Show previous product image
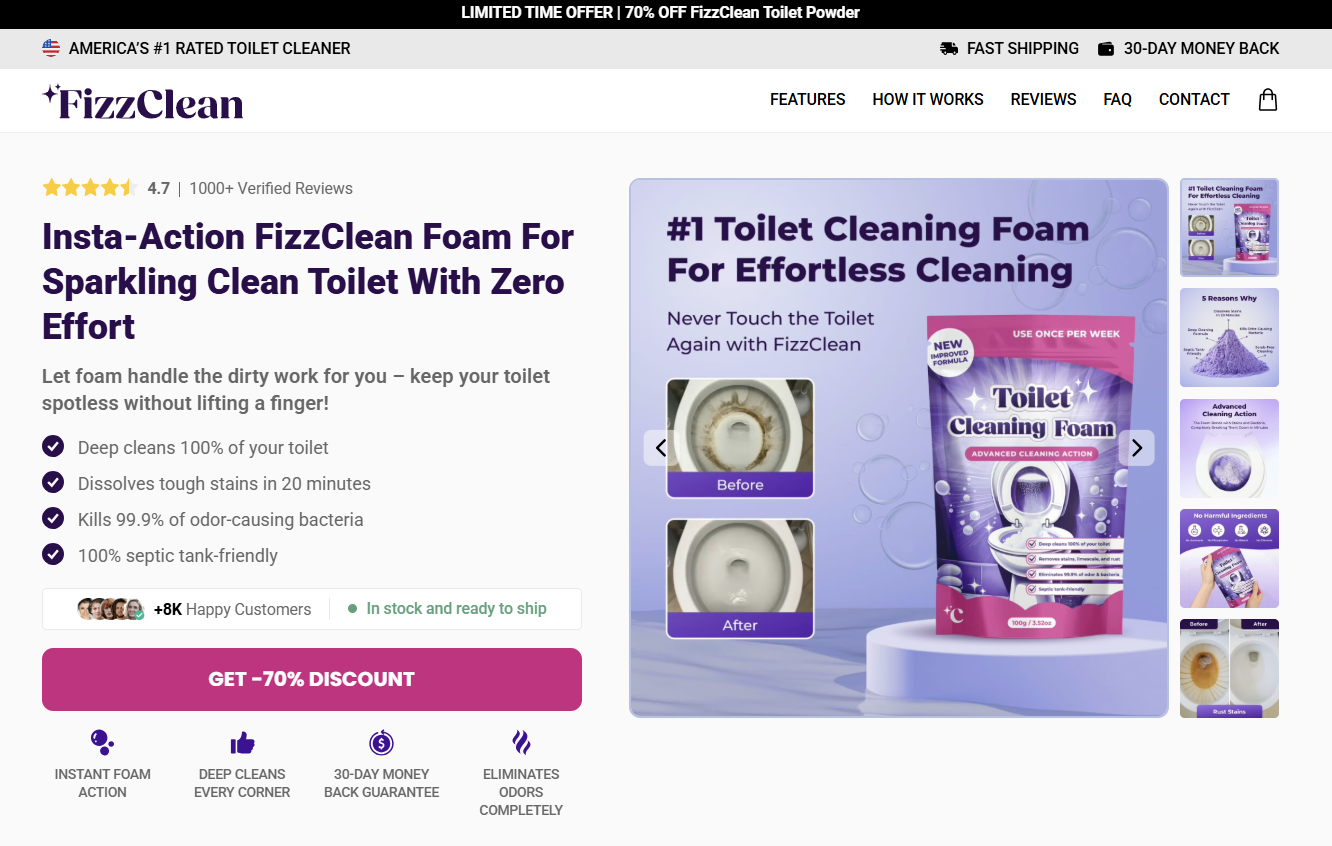The image size is (1332, 846). click(x=661, y=448)
